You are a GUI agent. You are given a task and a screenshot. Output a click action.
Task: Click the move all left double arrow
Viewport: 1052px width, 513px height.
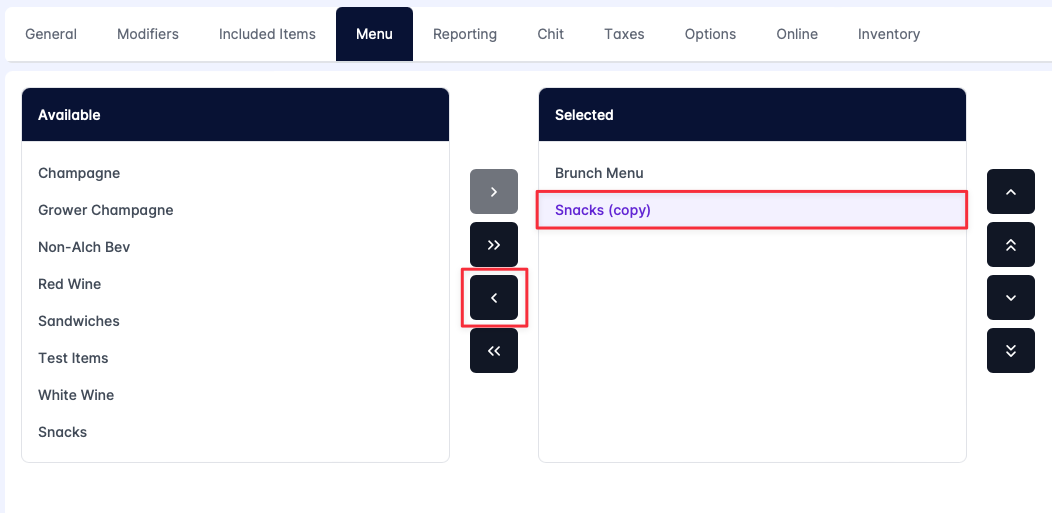pos(494,351)
